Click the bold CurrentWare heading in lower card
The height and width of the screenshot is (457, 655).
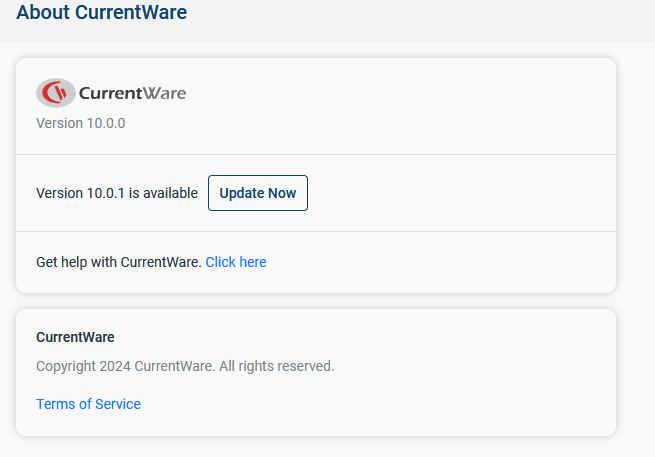(75, 337)
